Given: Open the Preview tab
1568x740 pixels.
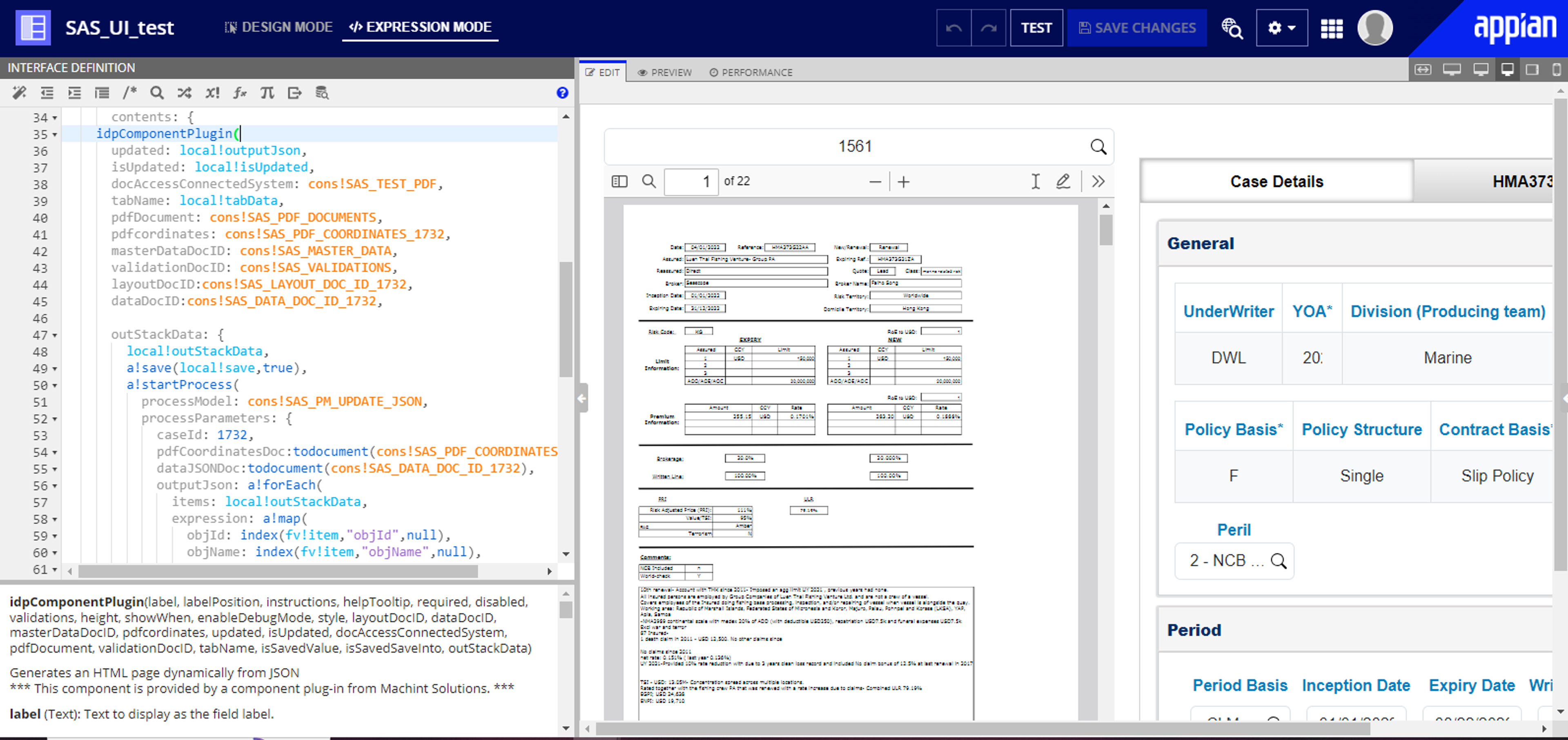Looking at the screenshot, I should click(665, 72).
